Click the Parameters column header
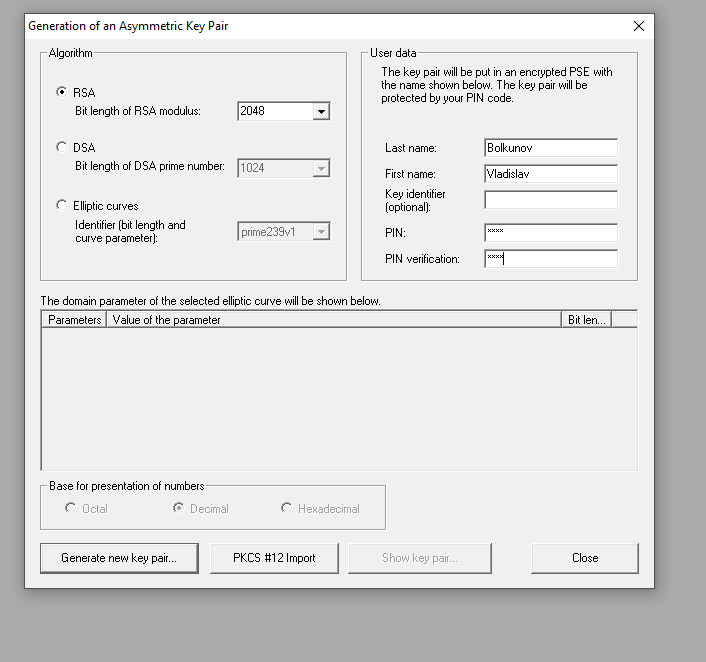Screen dimensions: 706x662 click(74, 320)
